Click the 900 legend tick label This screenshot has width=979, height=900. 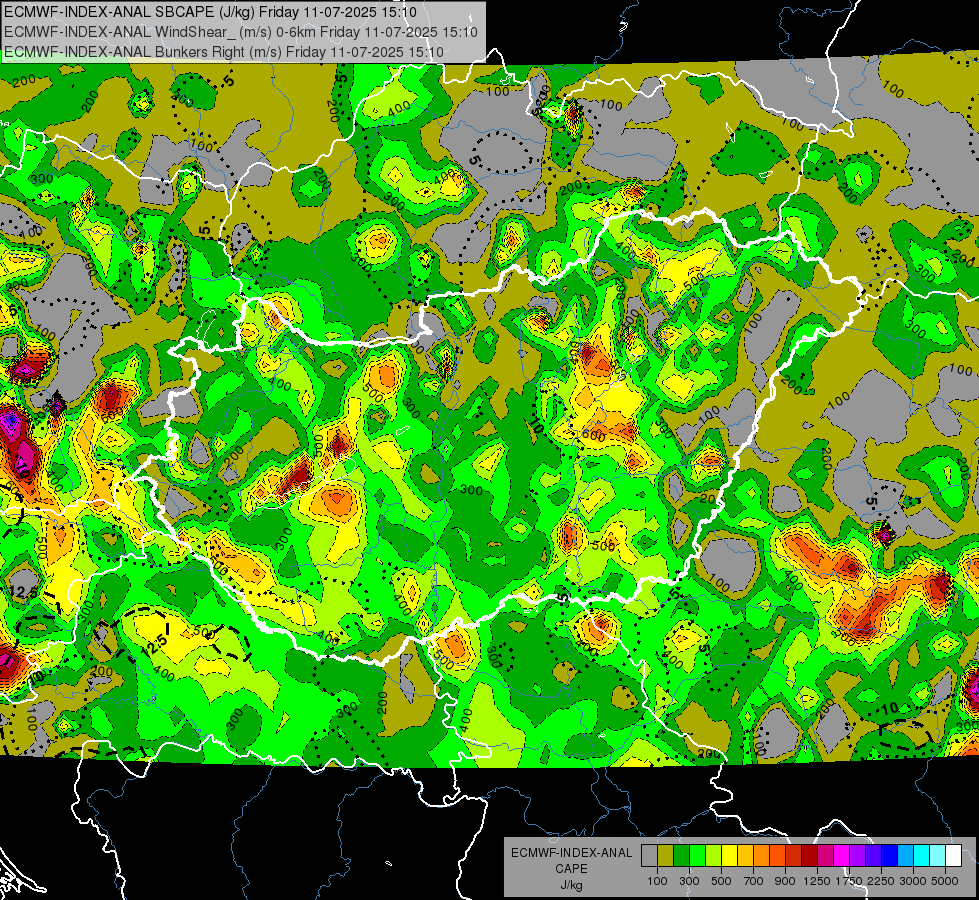(785, 881)
